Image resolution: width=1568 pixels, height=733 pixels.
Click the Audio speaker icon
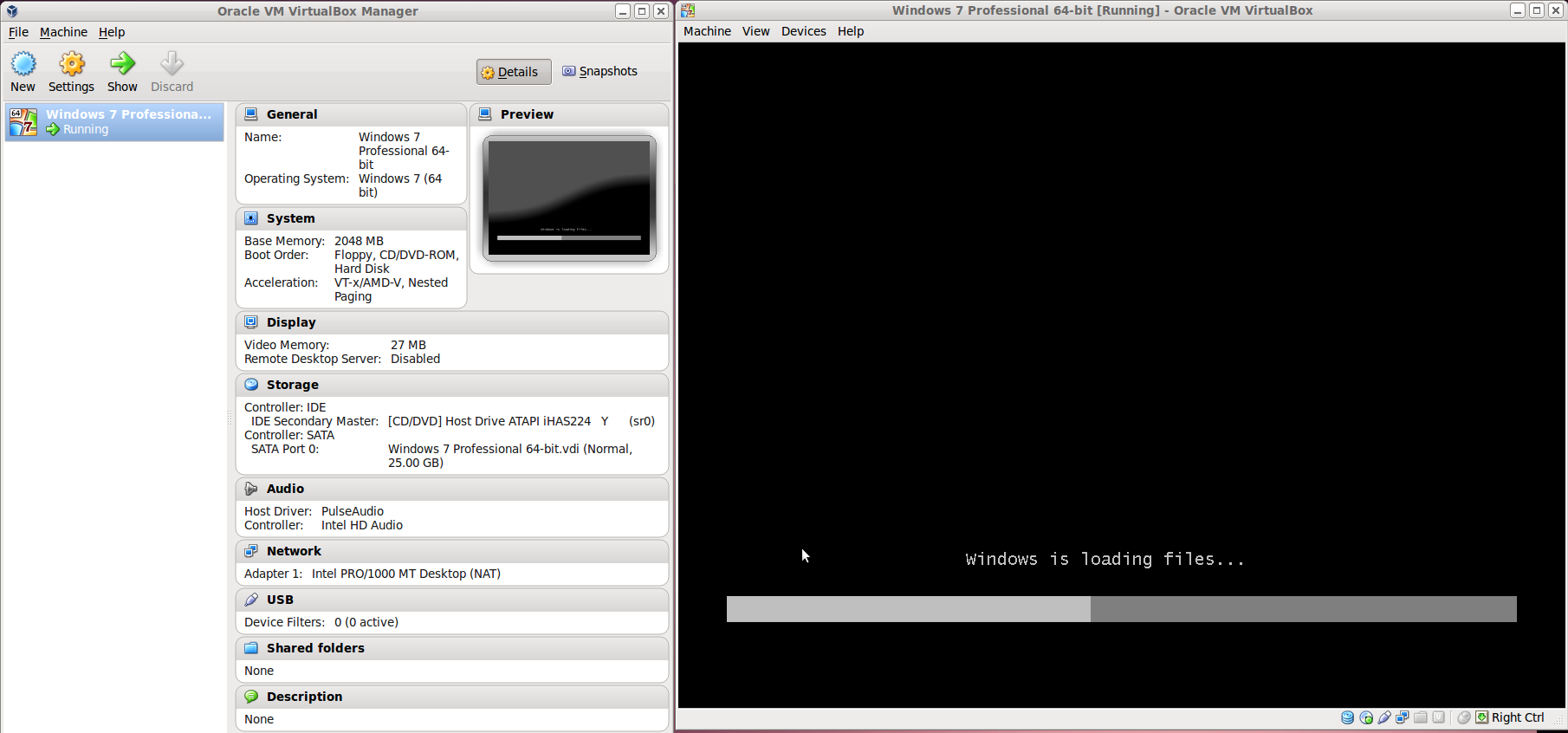(251, 489)
